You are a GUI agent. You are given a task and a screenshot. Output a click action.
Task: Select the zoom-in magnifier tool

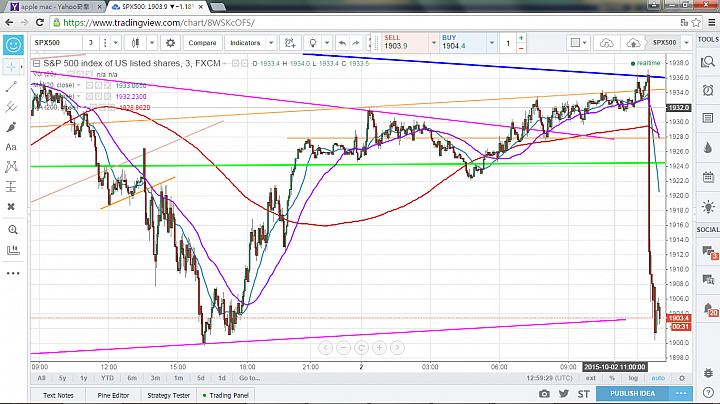point(12,230)
